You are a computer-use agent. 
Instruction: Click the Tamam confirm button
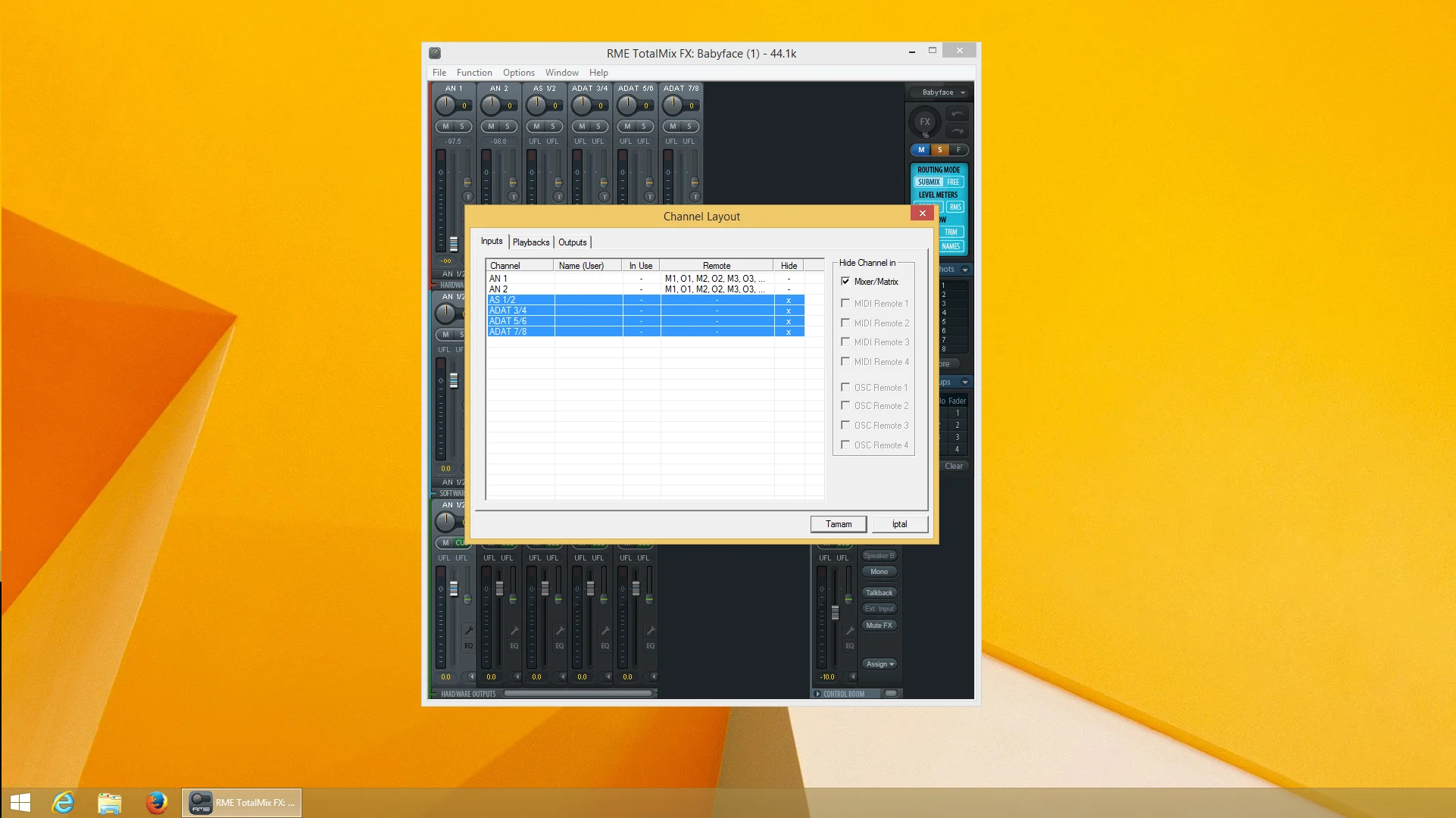[x=838, y=524]
